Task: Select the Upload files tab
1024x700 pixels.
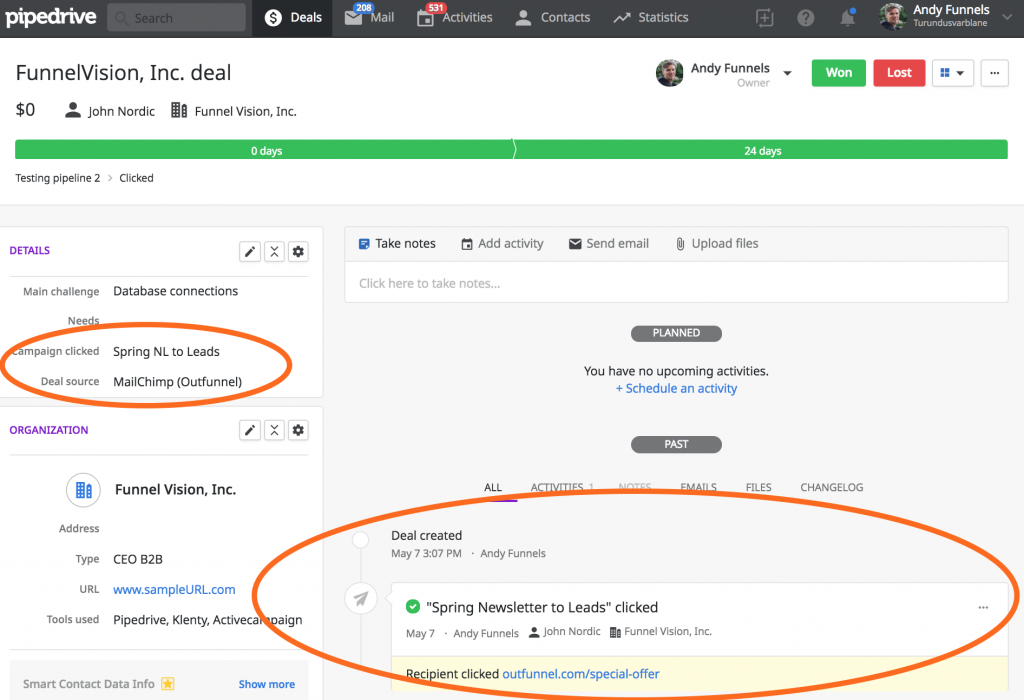Action: point(716,244)
